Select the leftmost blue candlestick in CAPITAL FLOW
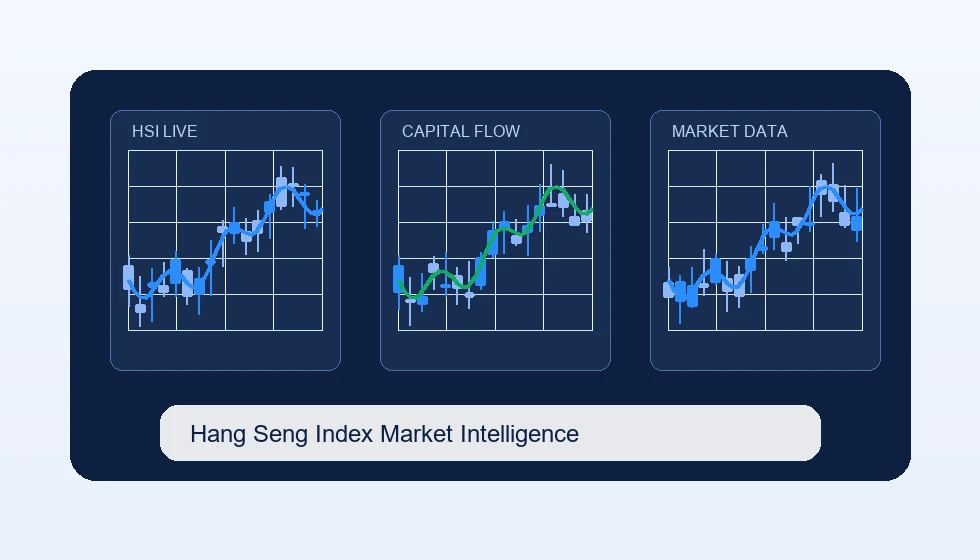The height and width of the screenshot is (560, 980). click(x=399, y=279)
